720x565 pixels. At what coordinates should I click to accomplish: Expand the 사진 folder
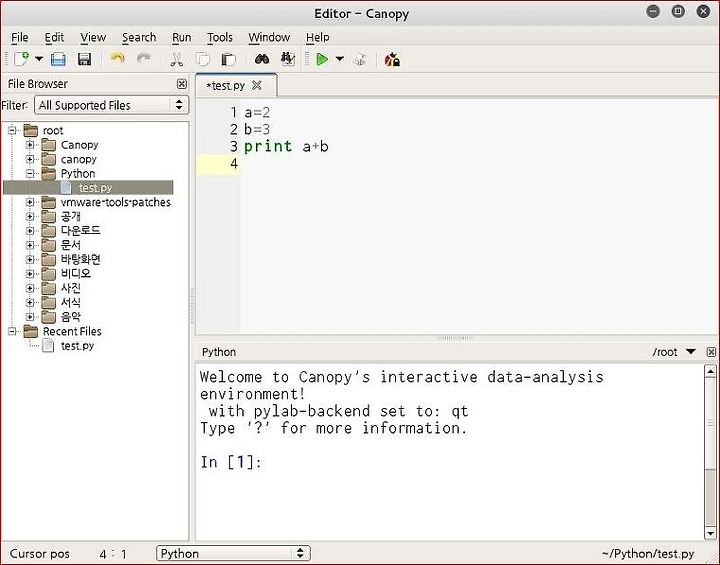click(x=30, y=288)
